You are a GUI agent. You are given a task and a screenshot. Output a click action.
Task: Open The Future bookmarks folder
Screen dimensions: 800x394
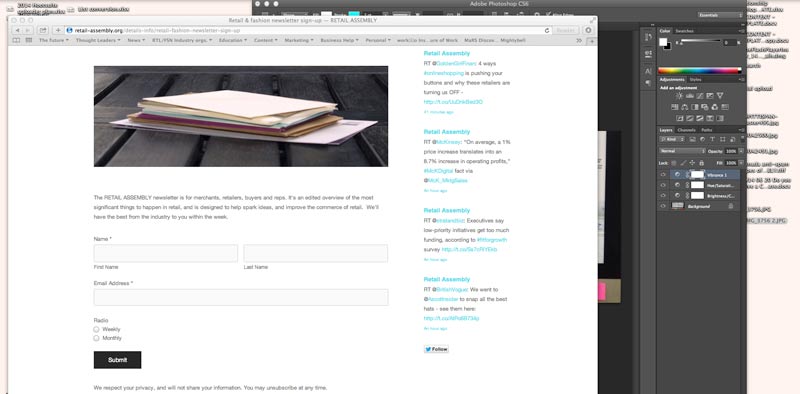(54, 40)
